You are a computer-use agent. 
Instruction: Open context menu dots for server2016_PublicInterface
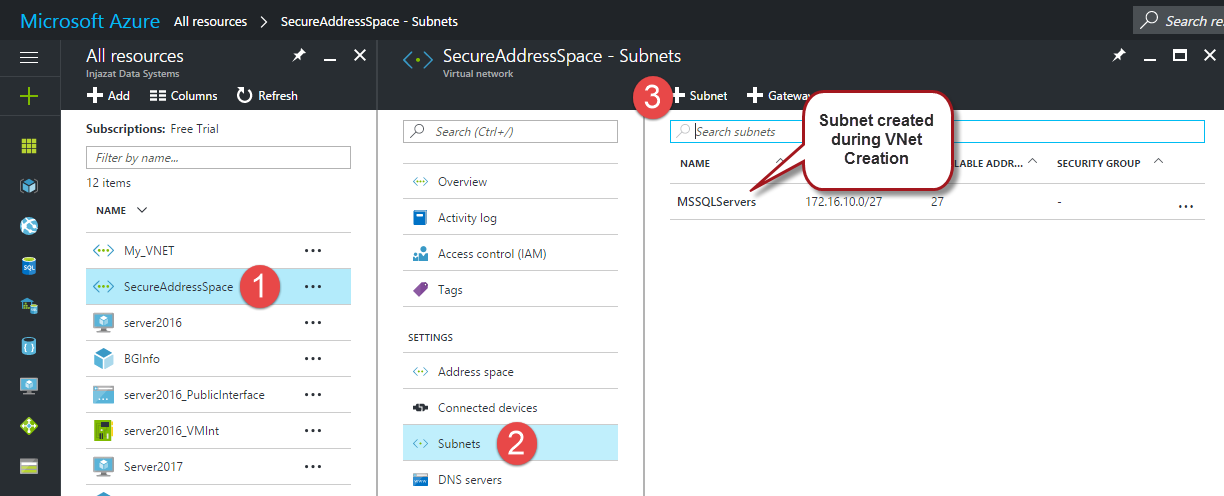(x=313, y=394)
